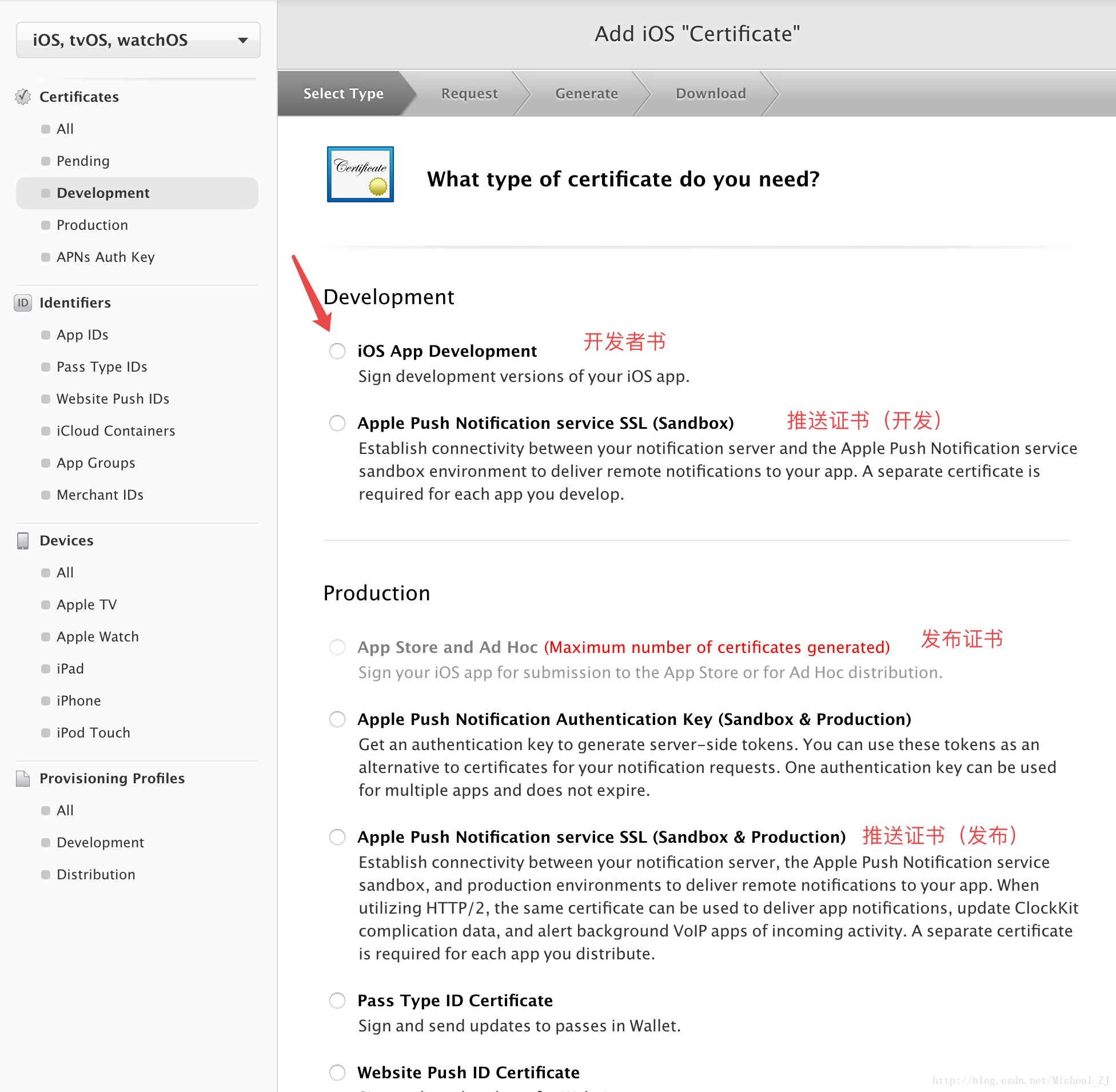Open iCloud Containers
The image size is (1116, 1092).
(x=115, y=431)
